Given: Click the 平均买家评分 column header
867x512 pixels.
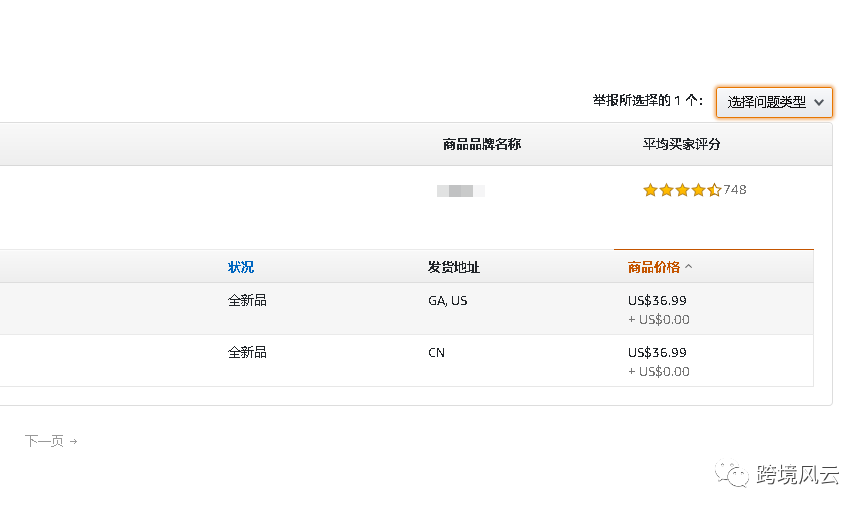Looking at the screenshot, I should (x=682, y=144).
